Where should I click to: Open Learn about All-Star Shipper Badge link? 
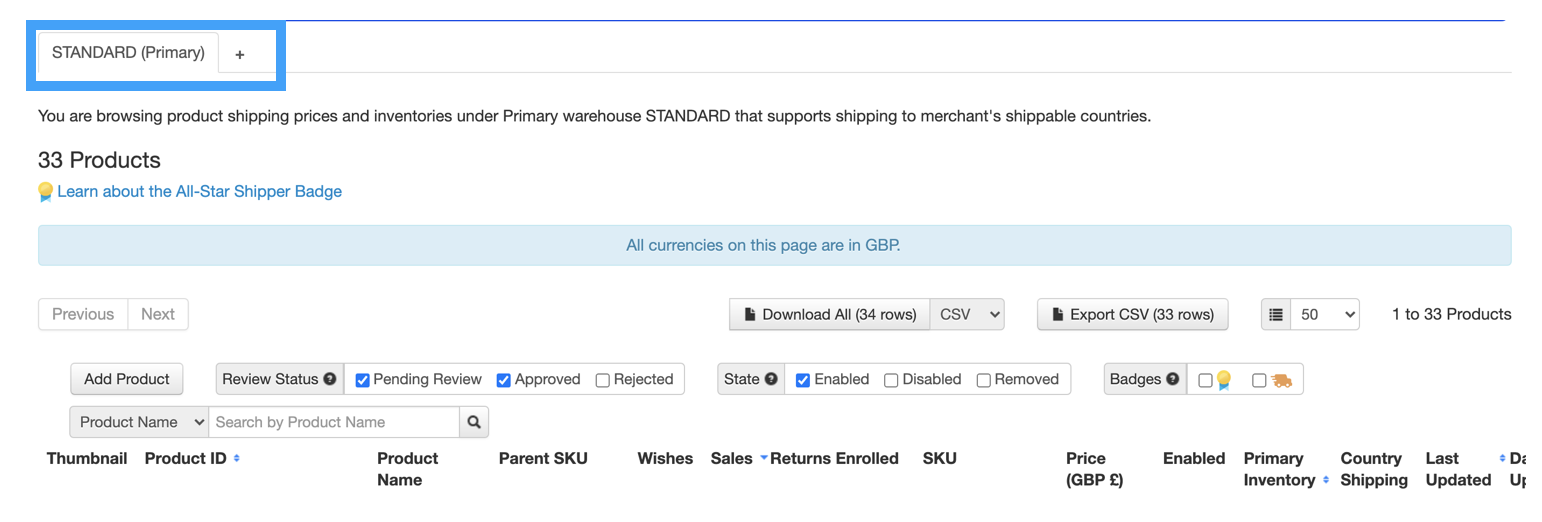pos(199,191)
